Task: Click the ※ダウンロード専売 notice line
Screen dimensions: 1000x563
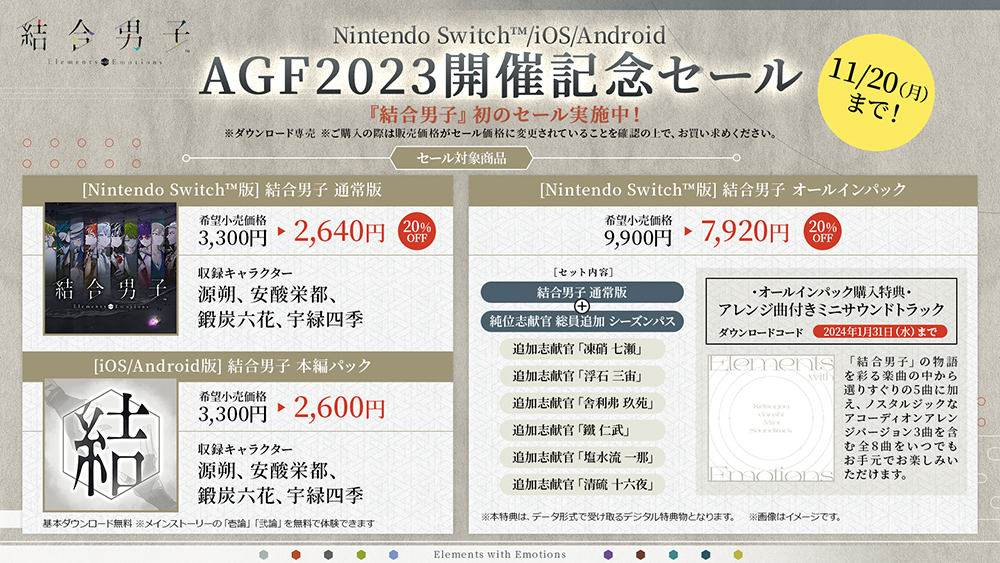Action: tap(501, 134)
